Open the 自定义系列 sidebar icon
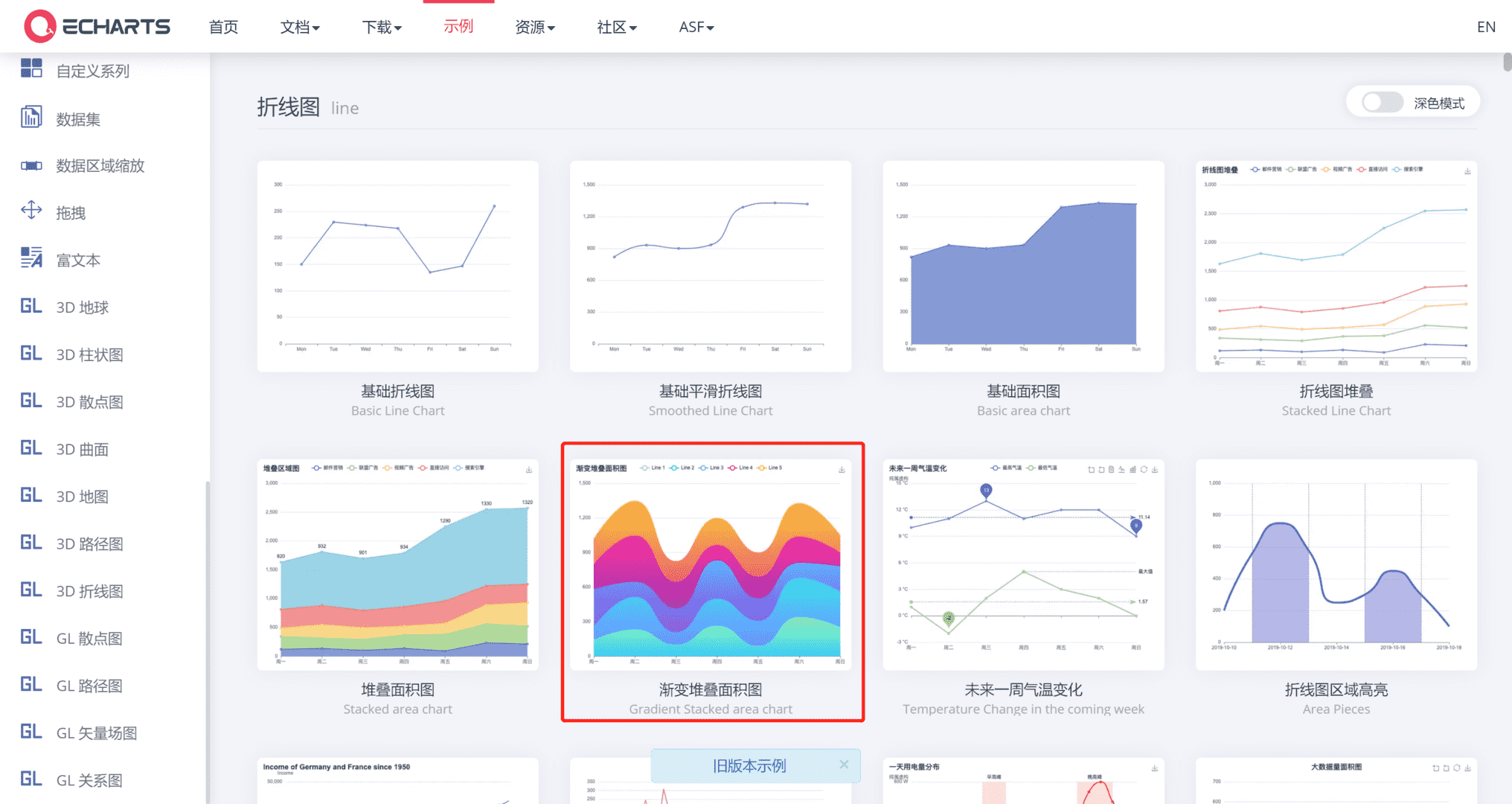This screenshot has width=1512, height=804. point(31,68)
